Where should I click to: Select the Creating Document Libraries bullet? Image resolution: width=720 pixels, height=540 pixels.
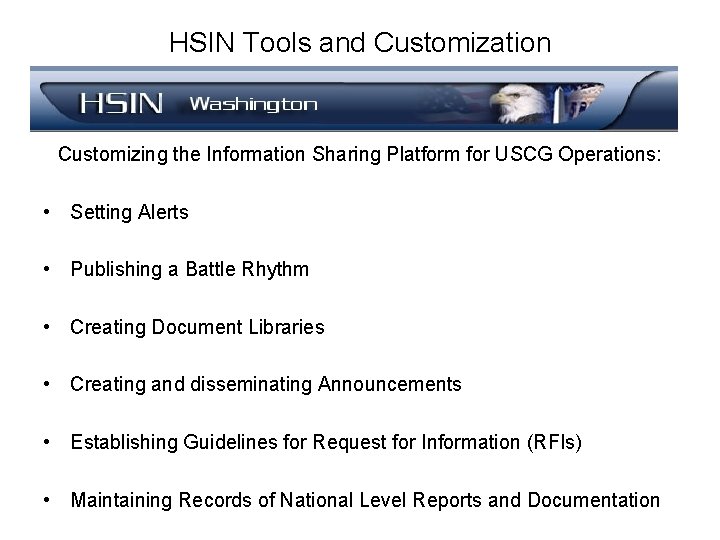click(x=197, y=327)
